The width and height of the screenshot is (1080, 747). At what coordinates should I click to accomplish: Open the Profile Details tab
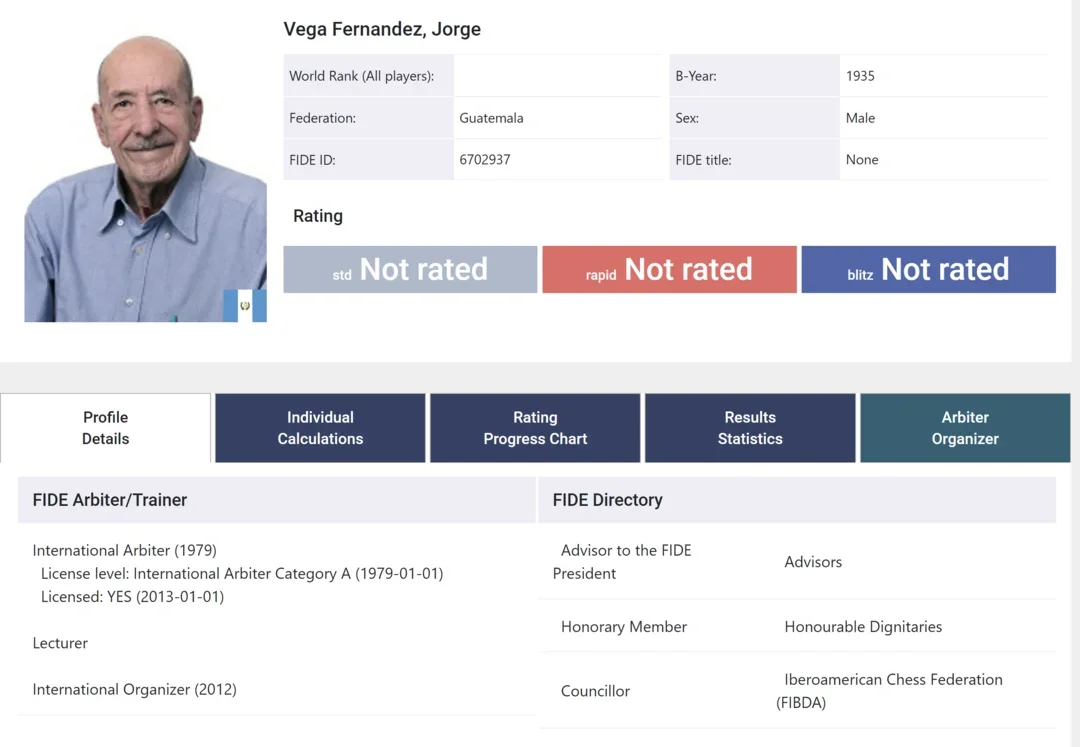tap(106, 428)
